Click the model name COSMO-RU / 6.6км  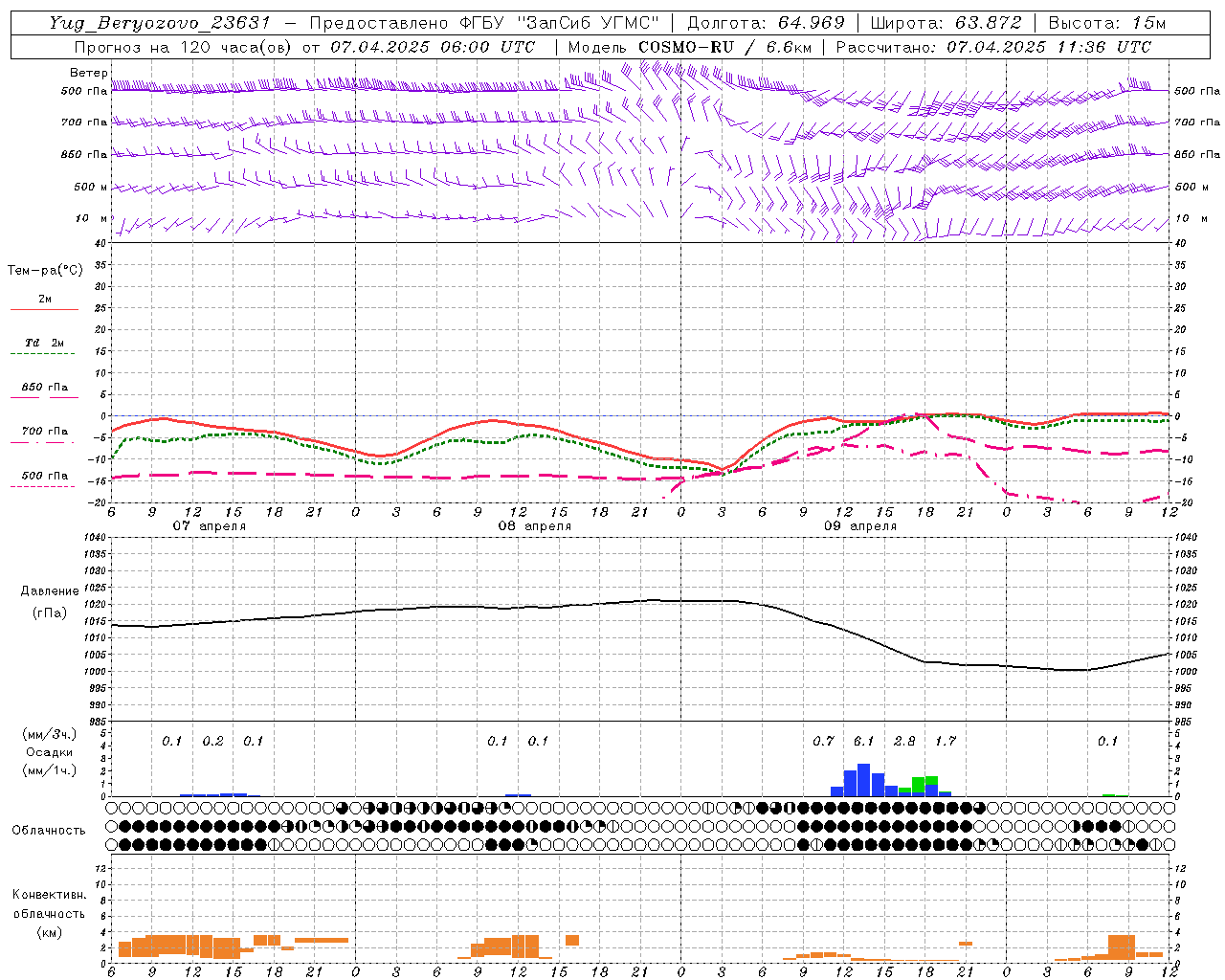pos(724,47)
